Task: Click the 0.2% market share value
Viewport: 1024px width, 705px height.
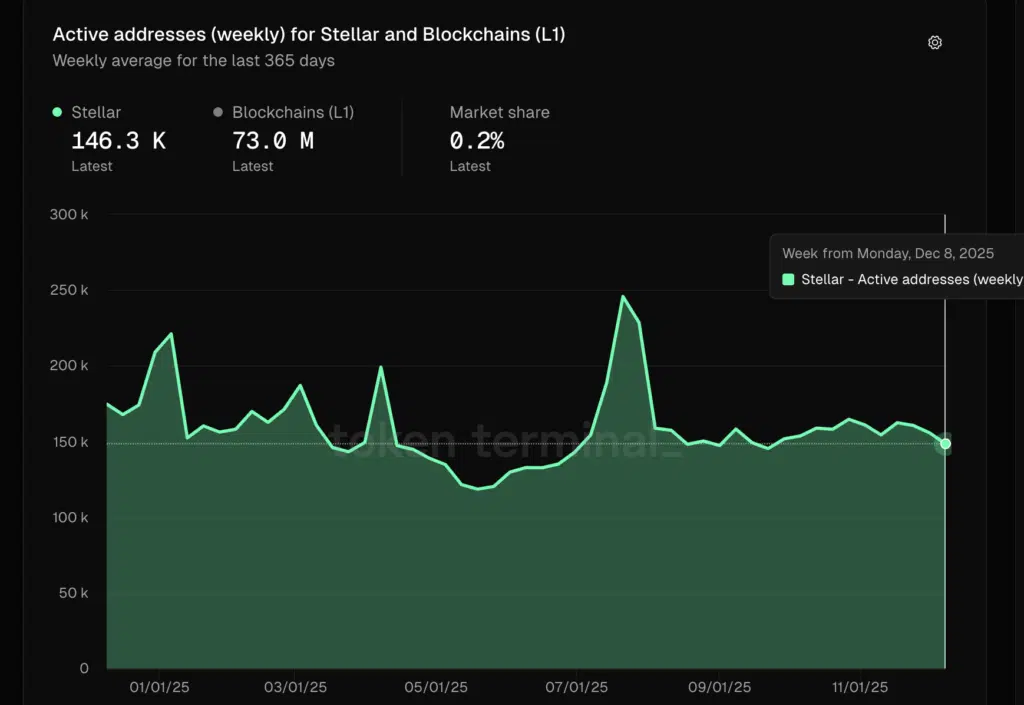Action: click(x=476, y=141)
